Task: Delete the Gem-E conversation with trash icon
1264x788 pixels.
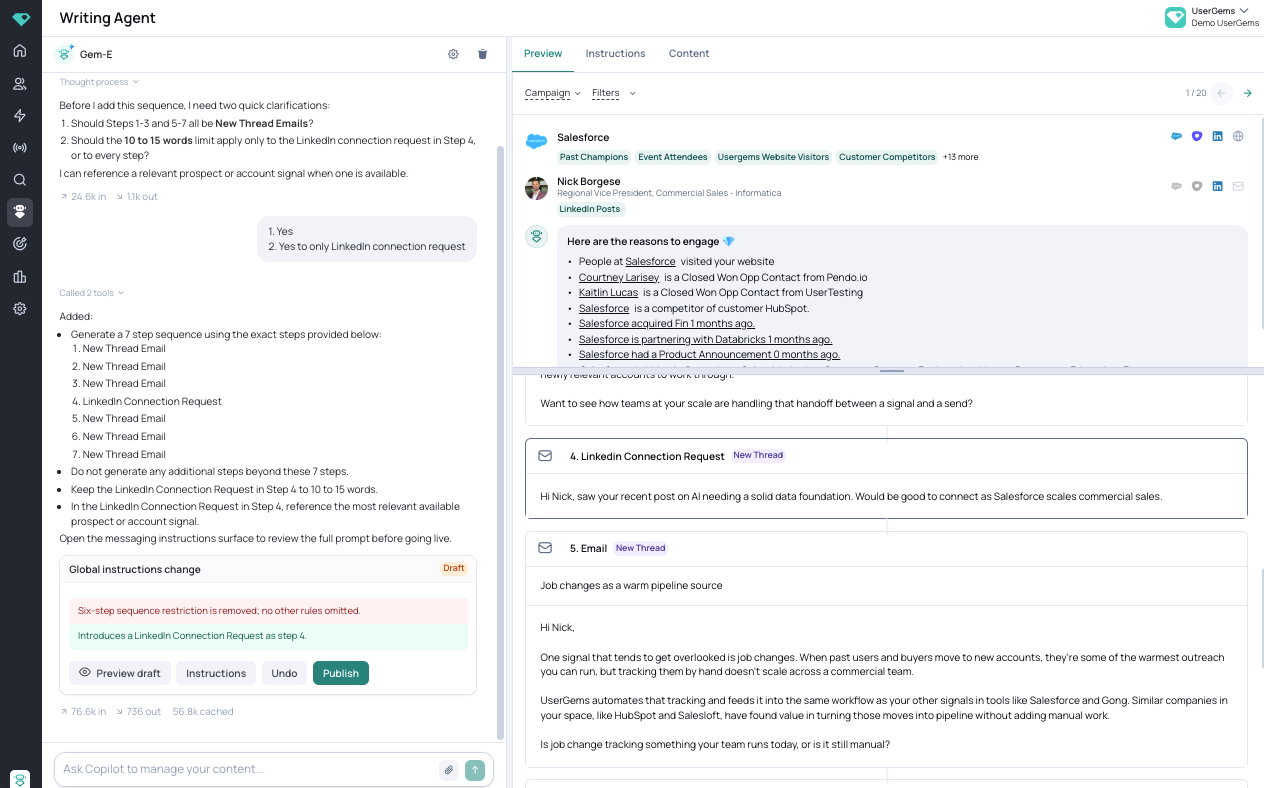Action: [x=482, y=54]
